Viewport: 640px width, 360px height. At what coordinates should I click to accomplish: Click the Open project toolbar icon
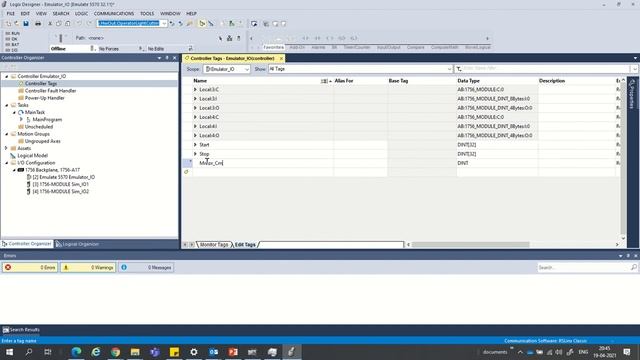[x=17, y=24]
